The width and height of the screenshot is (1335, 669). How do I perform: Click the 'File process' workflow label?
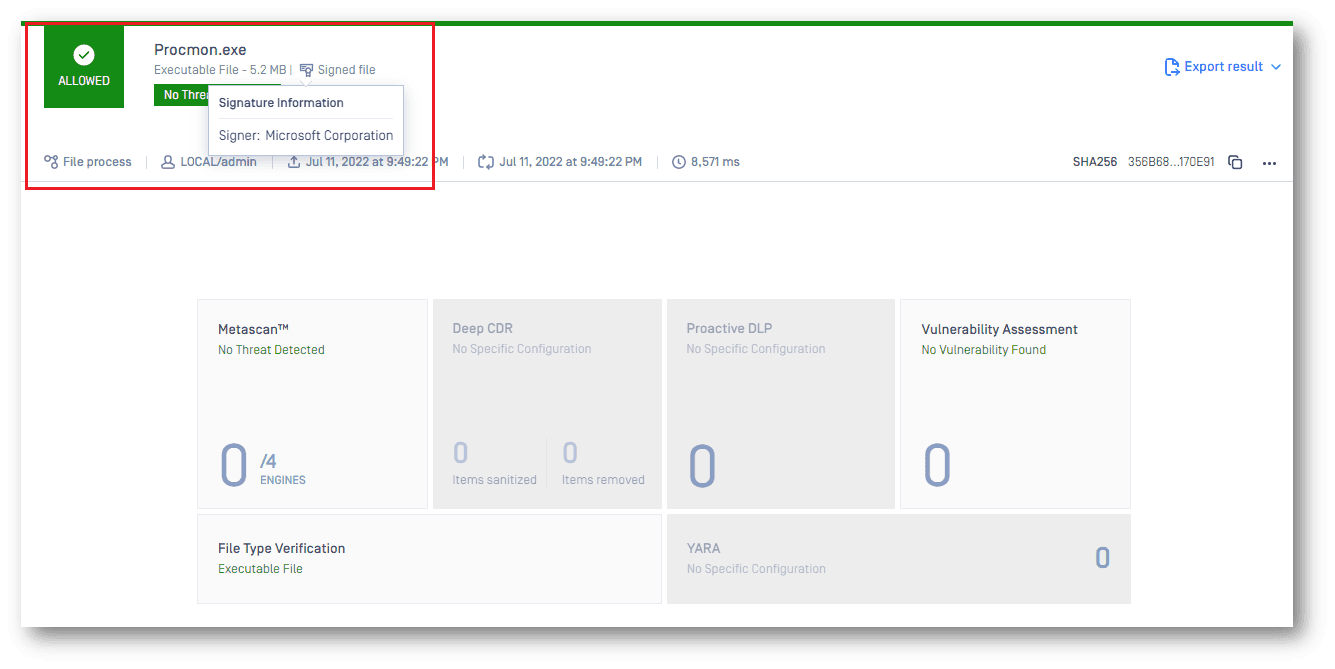pos(97,161)
